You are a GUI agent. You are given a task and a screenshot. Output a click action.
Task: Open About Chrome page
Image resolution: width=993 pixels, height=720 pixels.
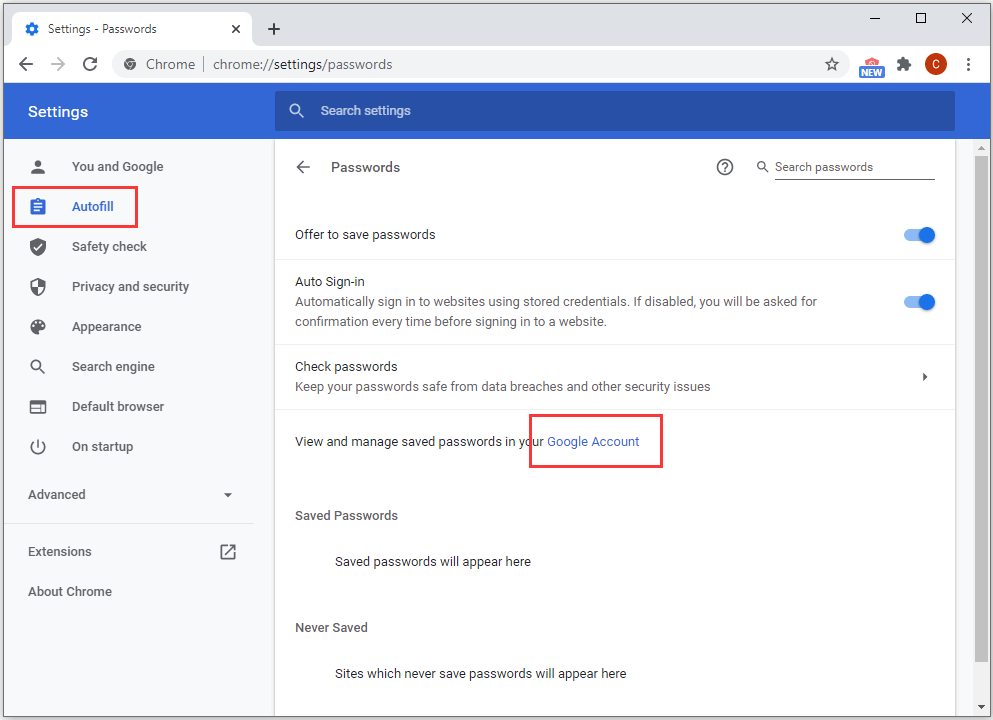coord(70,591)
